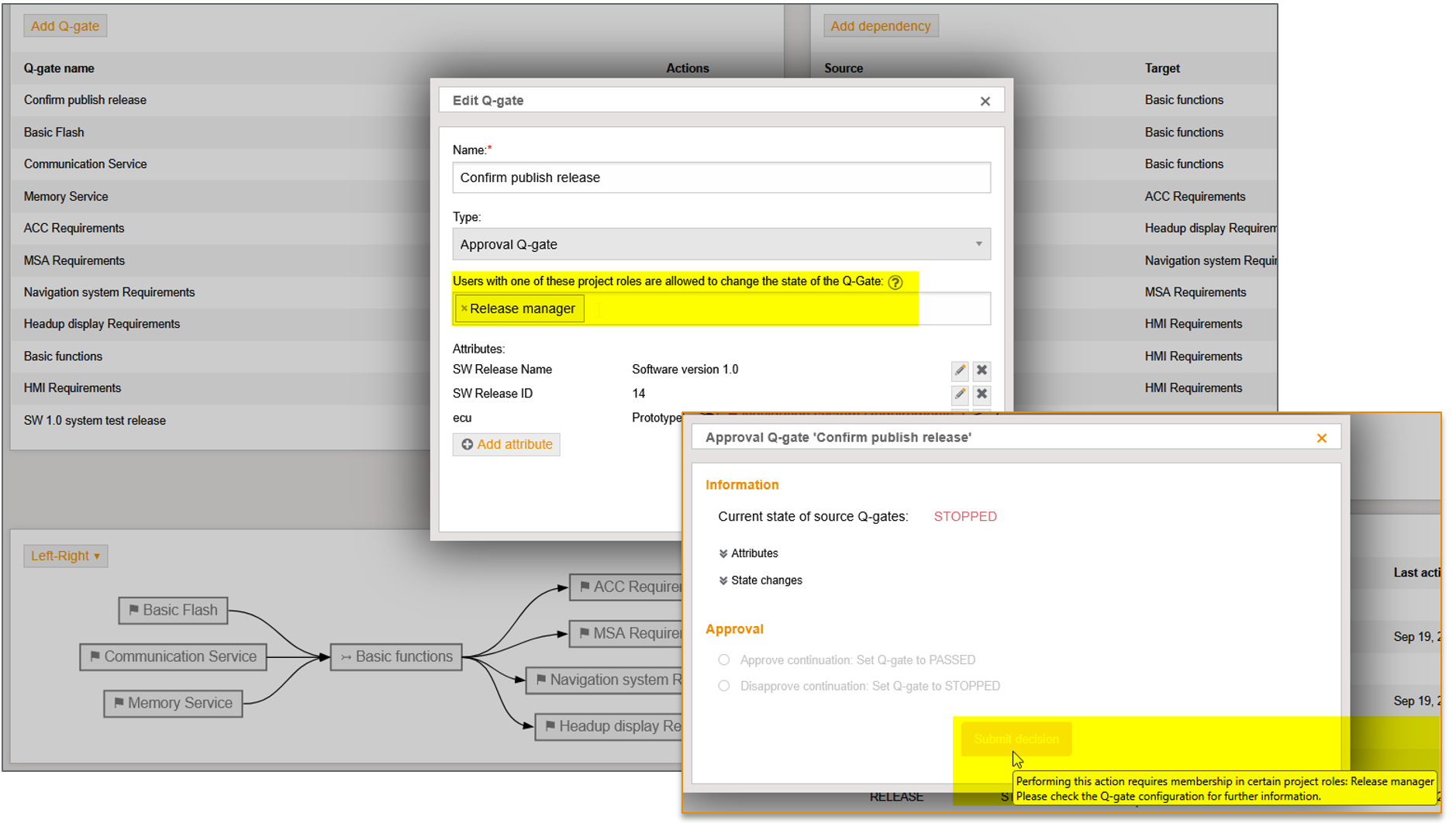Click edit pencil for SW Release ID
The height and width of the screenshot is (823, 1456).
coord(959,394)
